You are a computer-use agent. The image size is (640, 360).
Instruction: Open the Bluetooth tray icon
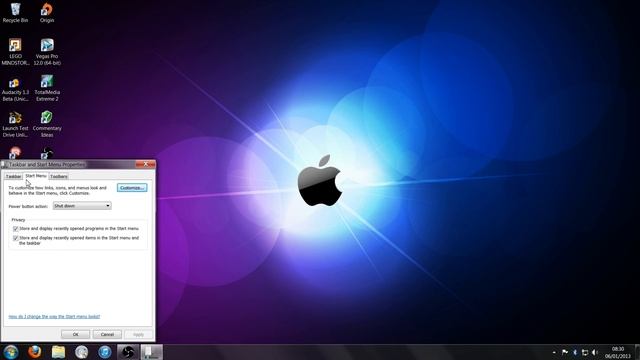(x=575, y=352)
